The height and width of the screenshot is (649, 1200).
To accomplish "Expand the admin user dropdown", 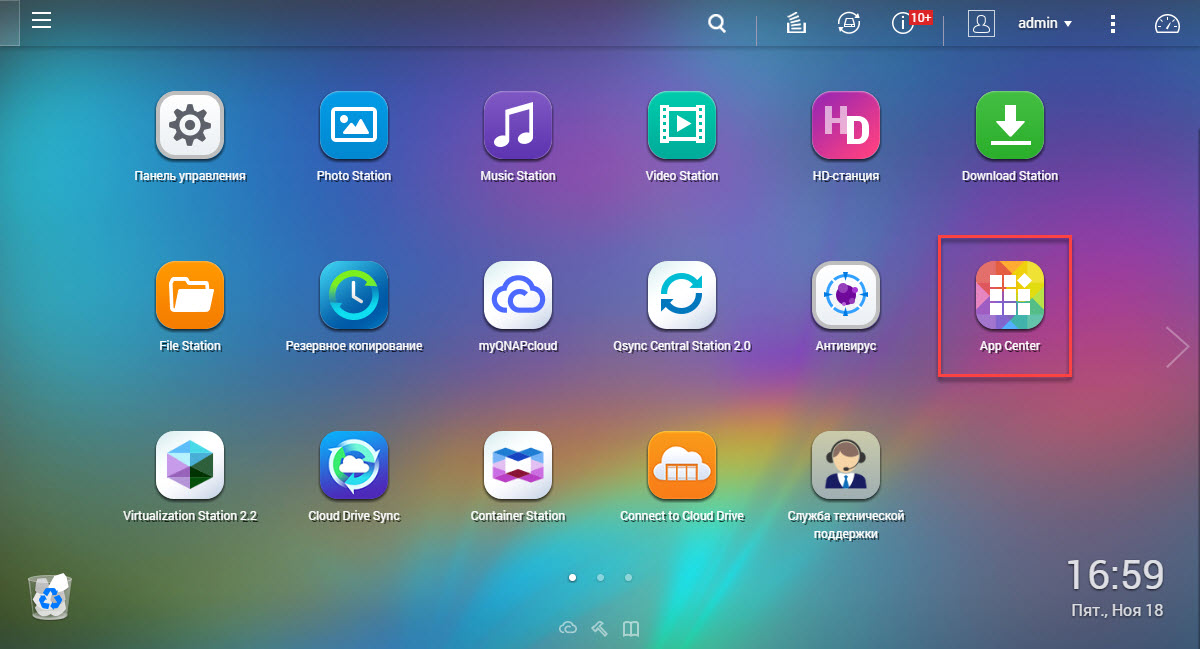I will (1045, 23).
